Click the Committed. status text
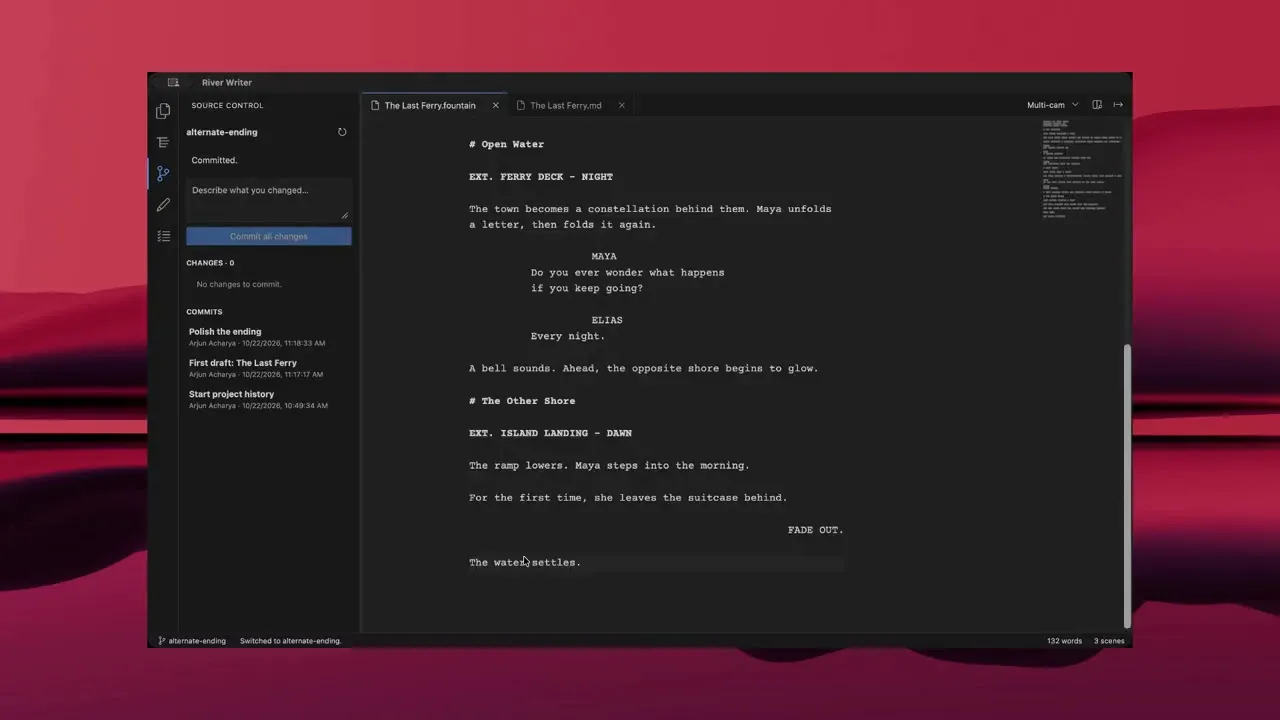1280x720 pixels. tap(215, 160)
